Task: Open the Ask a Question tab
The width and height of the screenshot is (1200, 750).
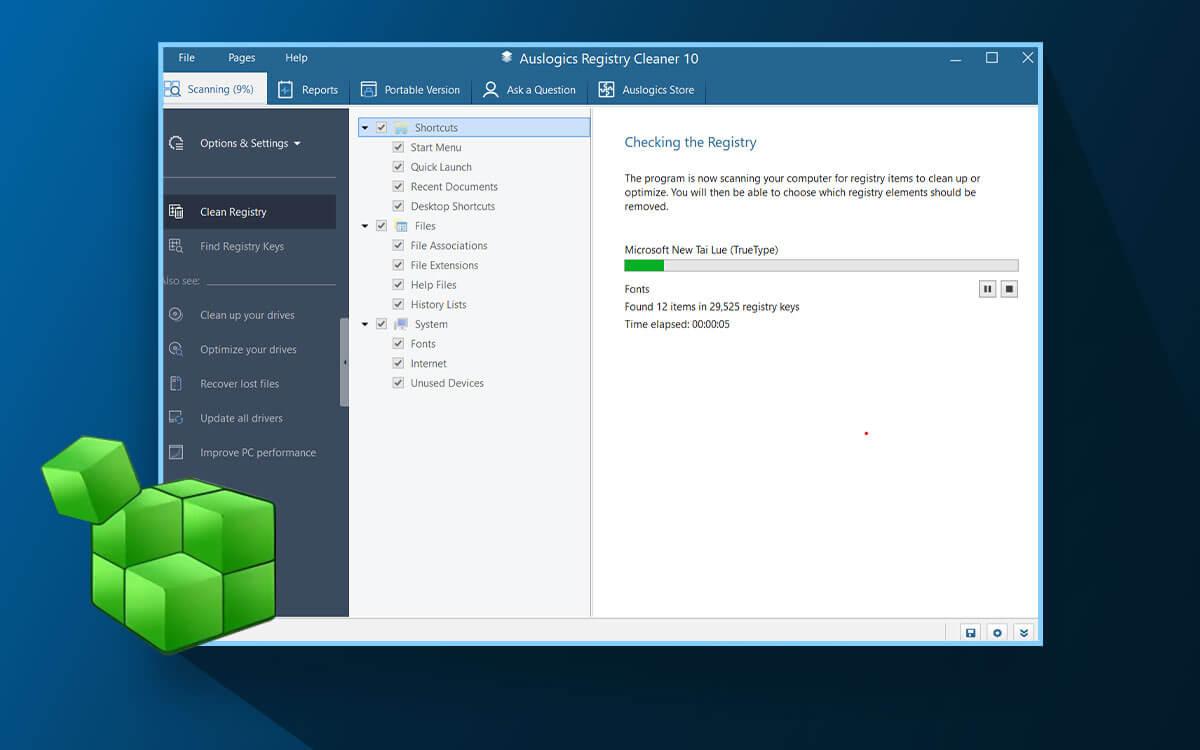Action: pyautogui.click(x=530, y=89)
